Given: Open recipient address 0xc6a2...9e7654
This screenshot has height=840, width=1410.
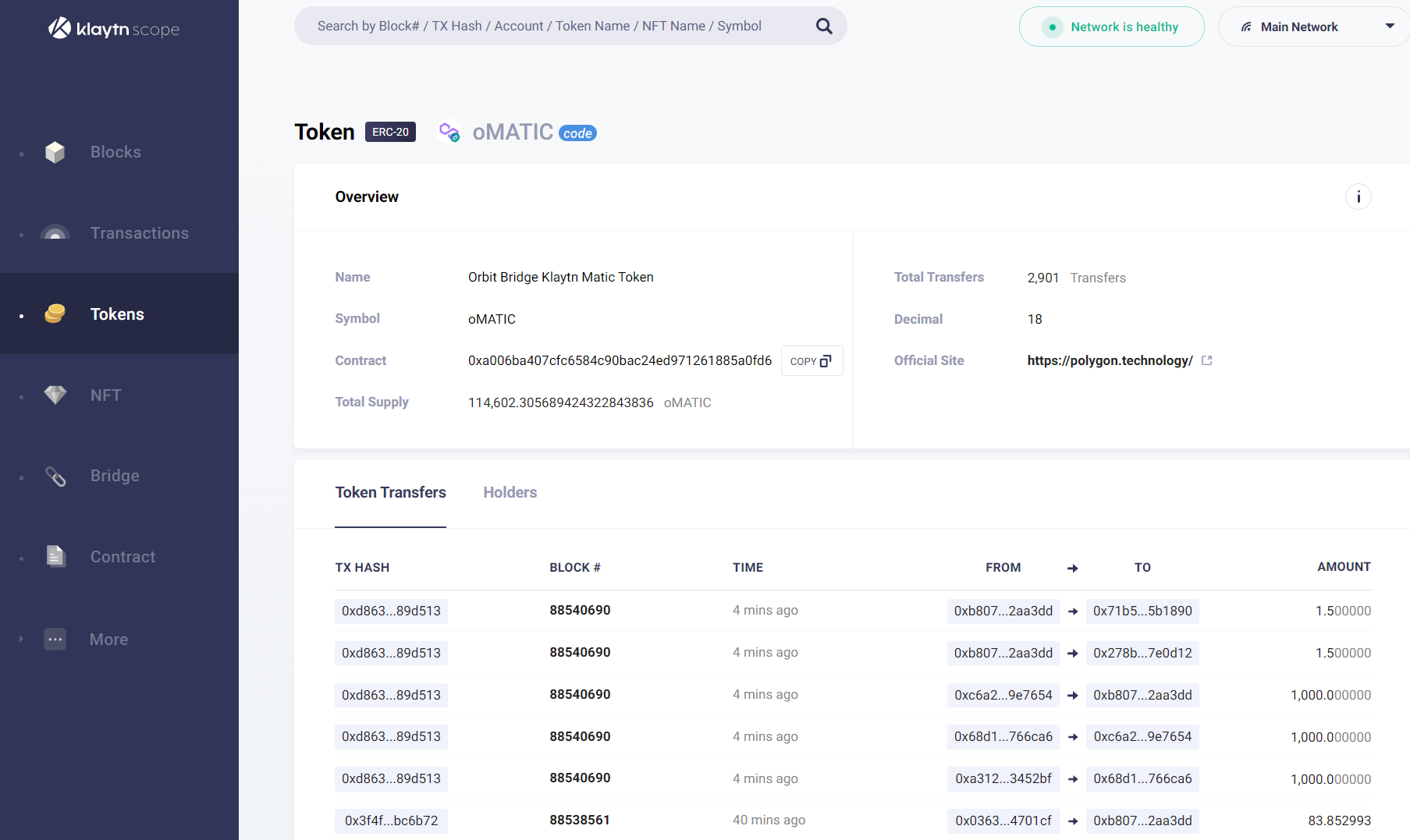Looking at the screenshot, I should 1142,736.
